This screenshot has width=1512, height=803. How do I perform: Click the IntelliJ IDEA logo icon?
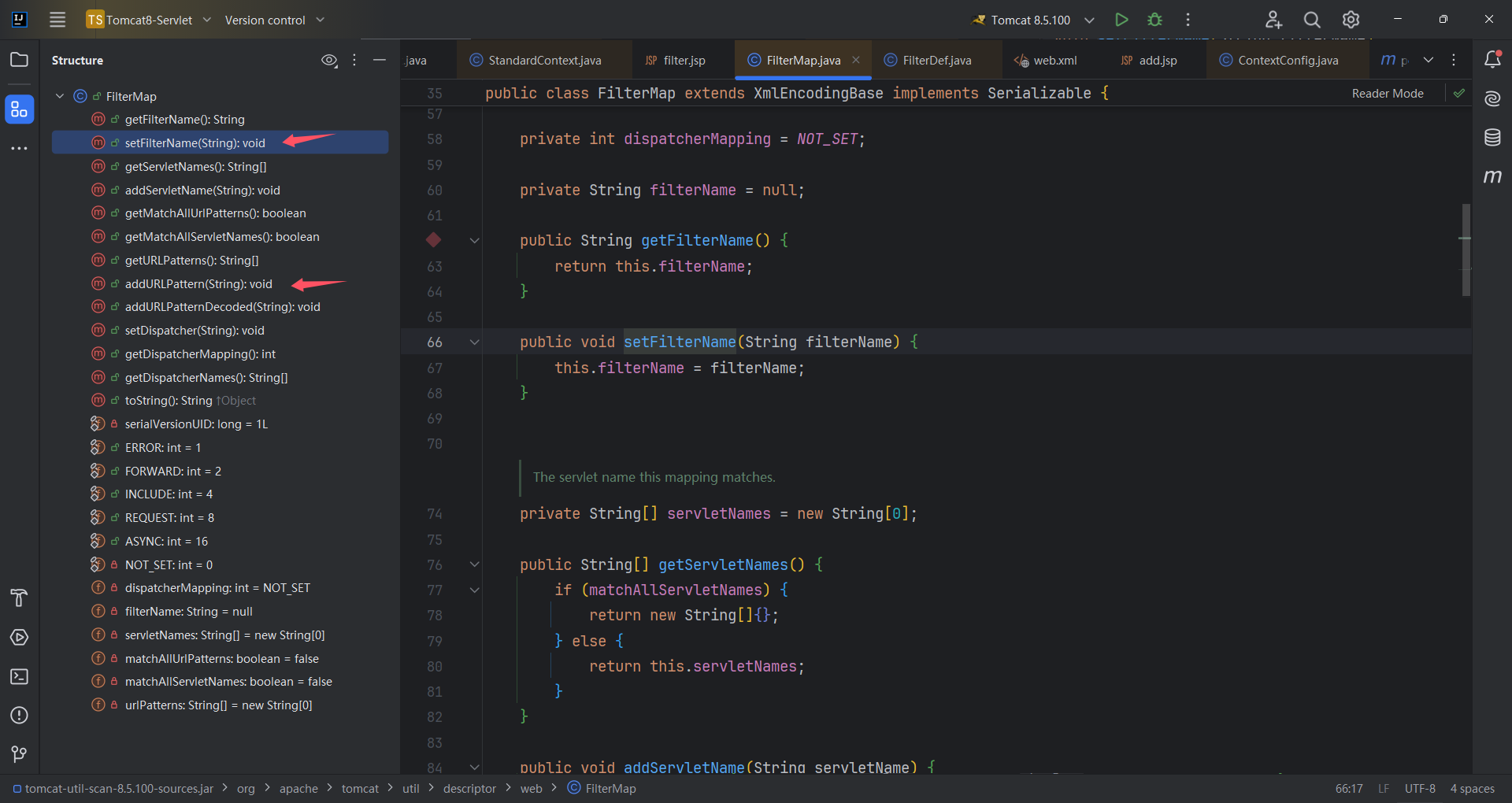click(x=20, y=20)
